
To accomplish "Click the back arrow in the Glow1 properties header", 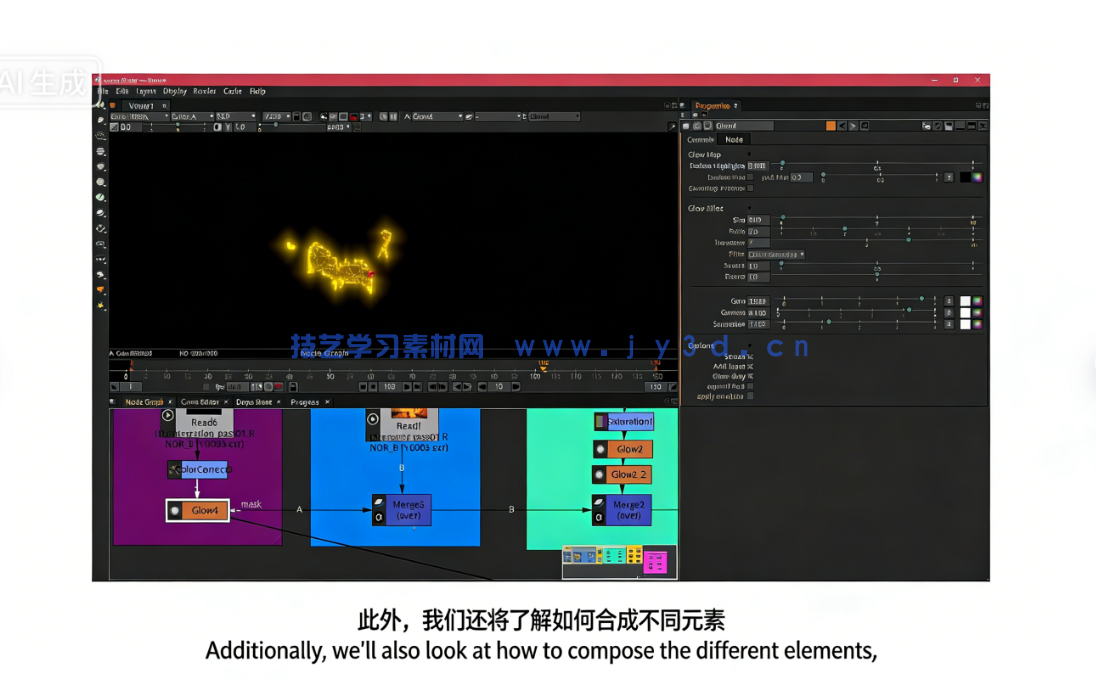I will pyautogui.click(x=843, y=126).
